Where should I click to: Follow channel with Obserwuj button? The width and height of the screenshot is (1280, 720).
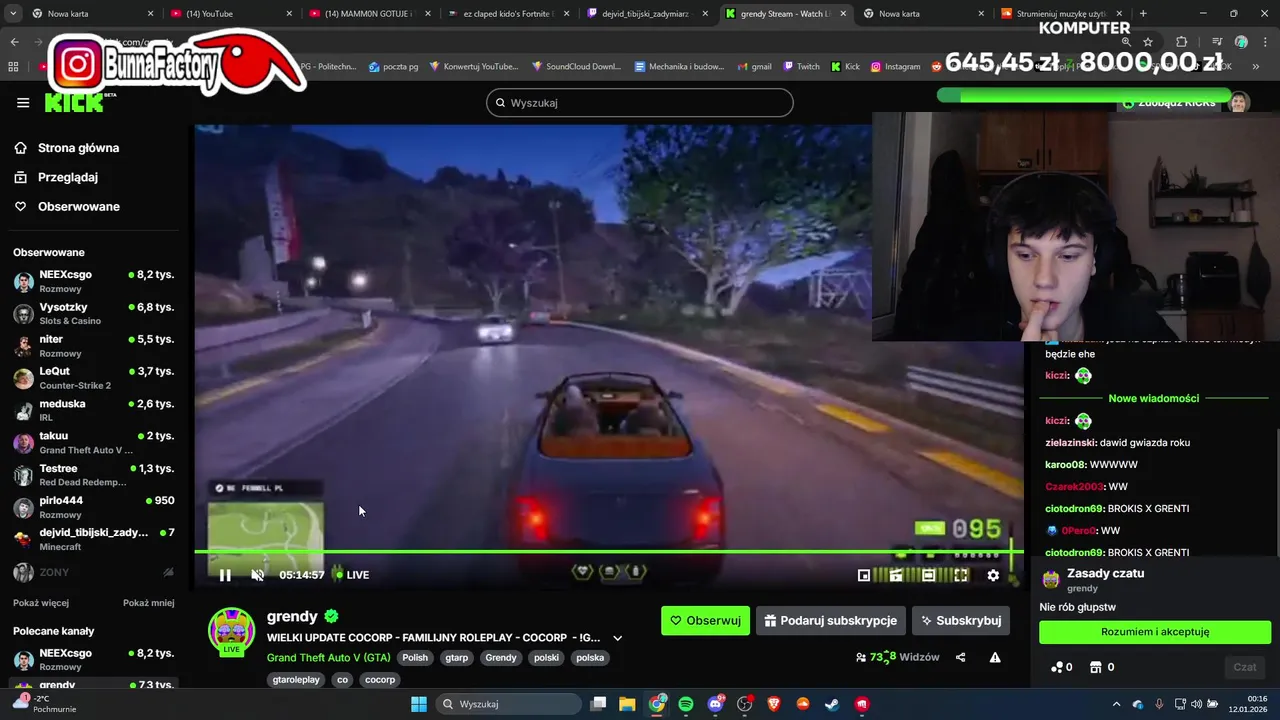(x=705, y=620)
